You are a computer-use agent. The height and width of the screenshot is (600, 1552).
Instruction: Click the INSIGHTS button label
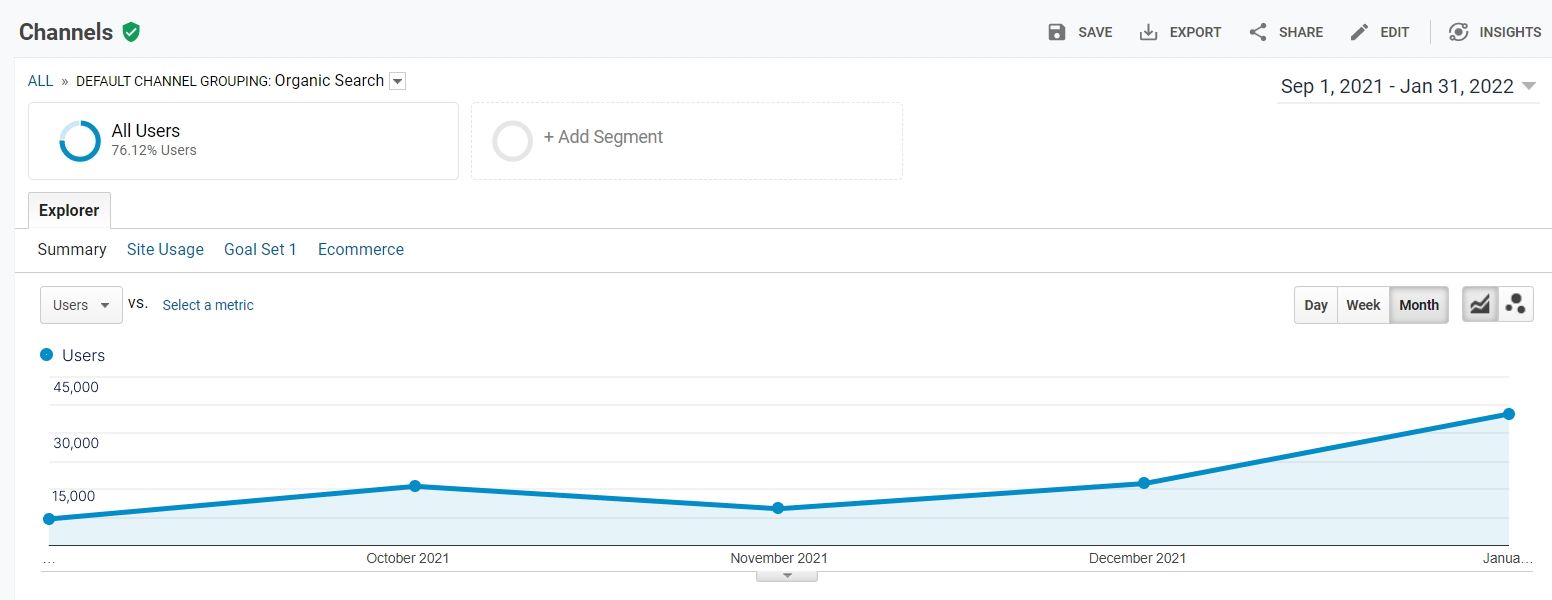click(x=1511, y=32)
